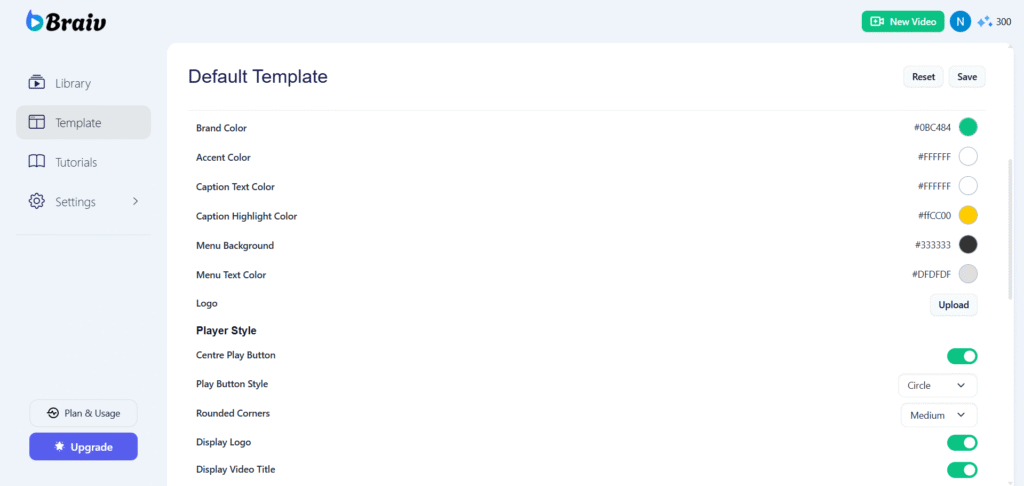
Task: Open the Tutorials menu item
Action: coord(76,162)
